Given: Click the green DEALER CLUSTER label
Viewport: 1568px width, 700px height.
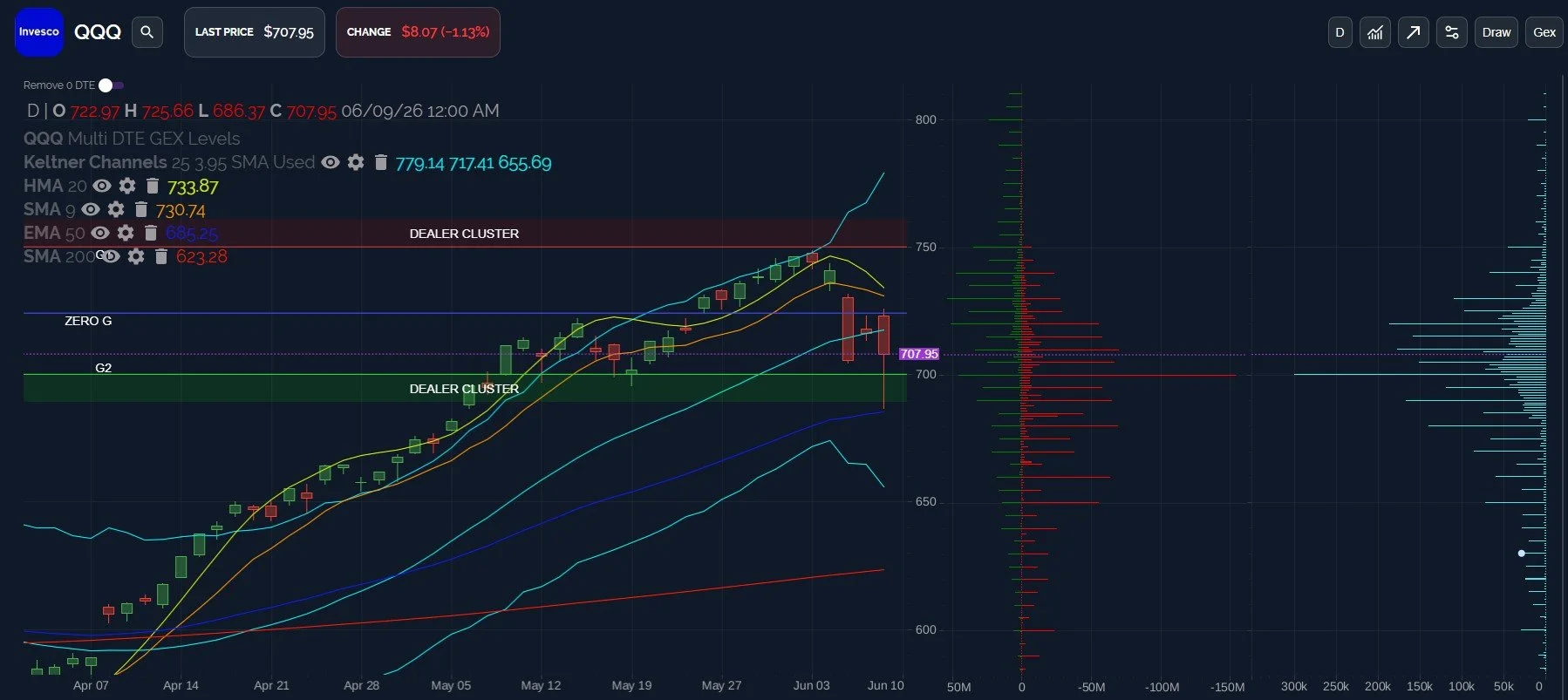Looking at the screenshot, I should pos(464,389).
